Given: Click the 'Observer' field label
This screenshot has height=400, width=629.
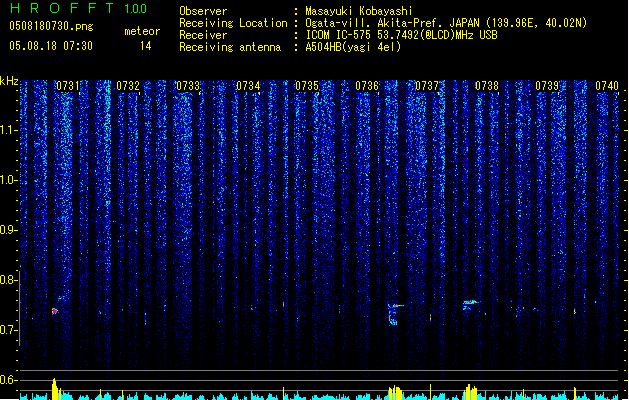Looking at the screenshot, I should 203,11.
